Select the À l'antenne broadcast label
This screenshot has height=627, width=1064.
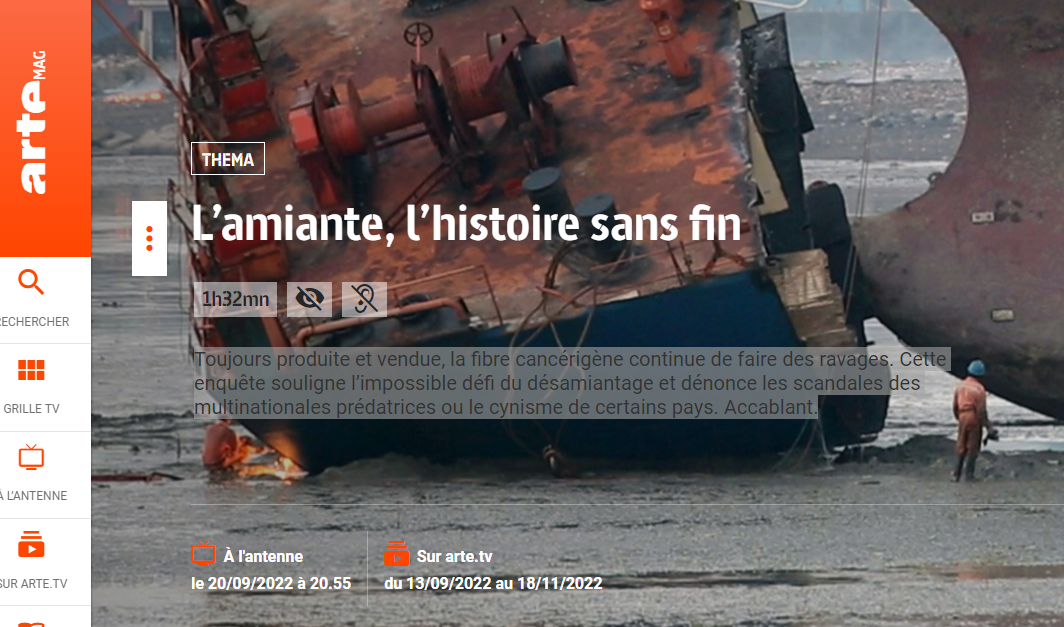click(263, 556)
